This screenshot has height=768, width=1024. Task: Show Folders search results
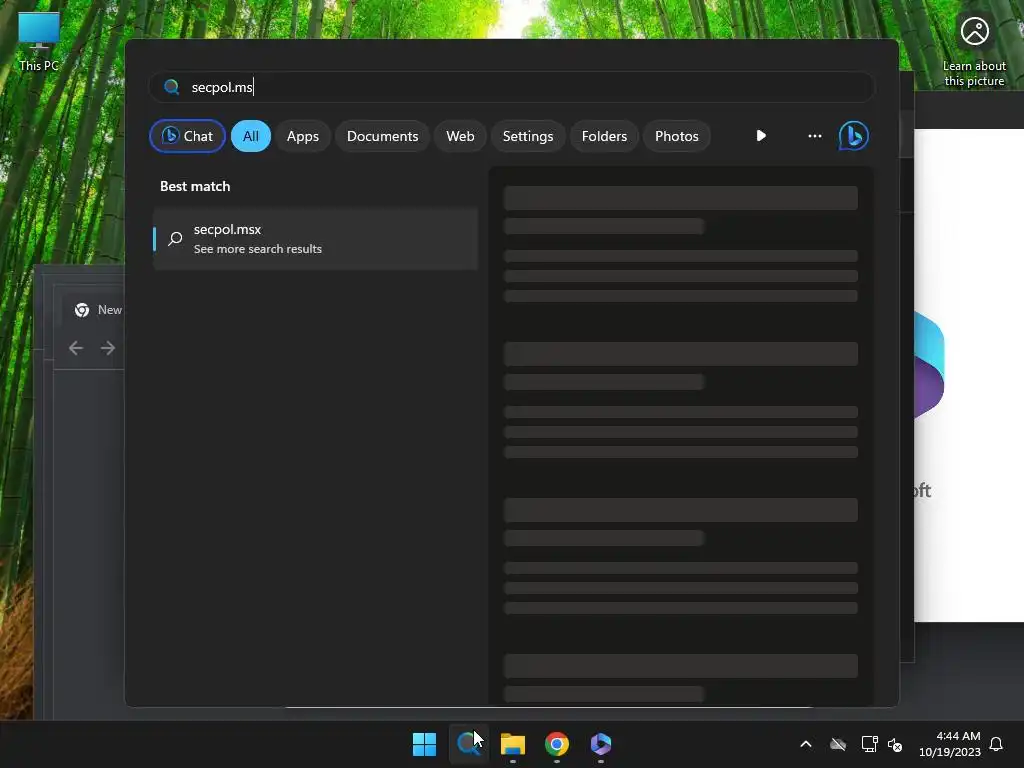[604, 136]
